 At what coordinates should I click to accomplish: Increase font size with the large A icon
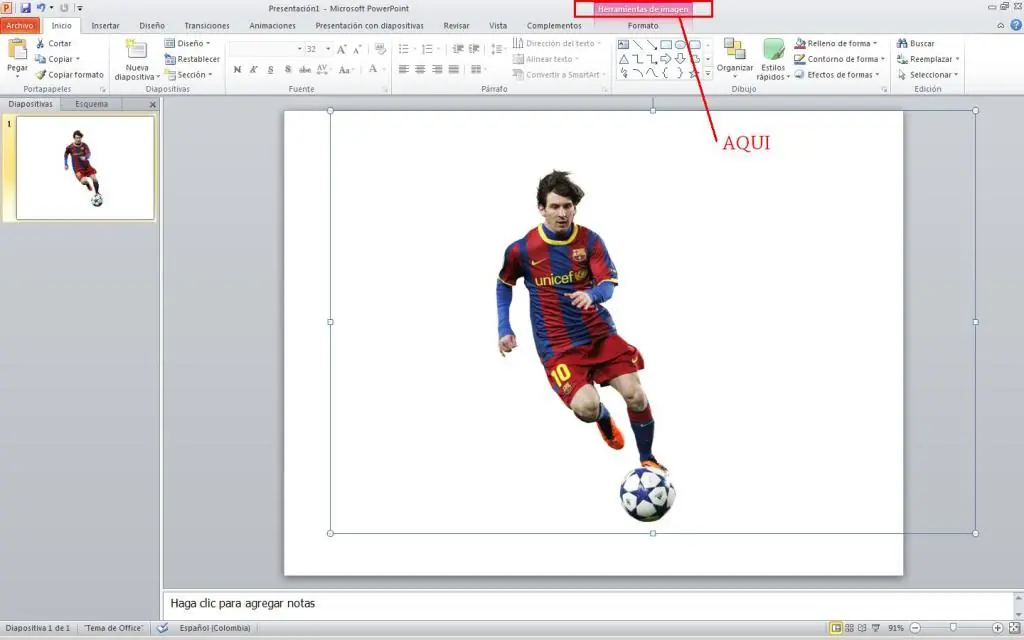342,49
